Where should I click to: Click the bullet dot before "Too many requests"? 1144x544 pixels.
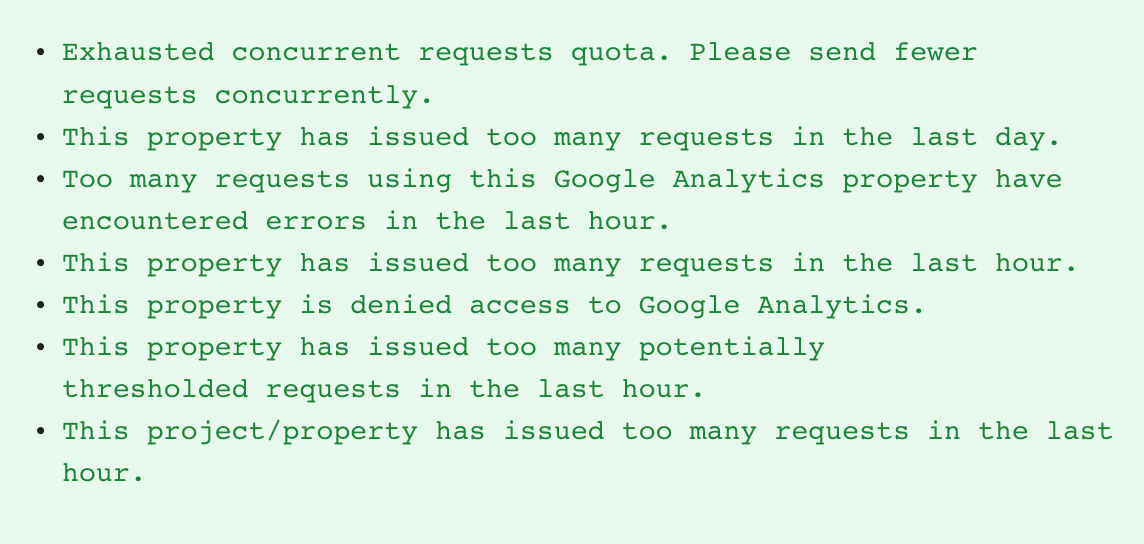[x=40, y=180]
